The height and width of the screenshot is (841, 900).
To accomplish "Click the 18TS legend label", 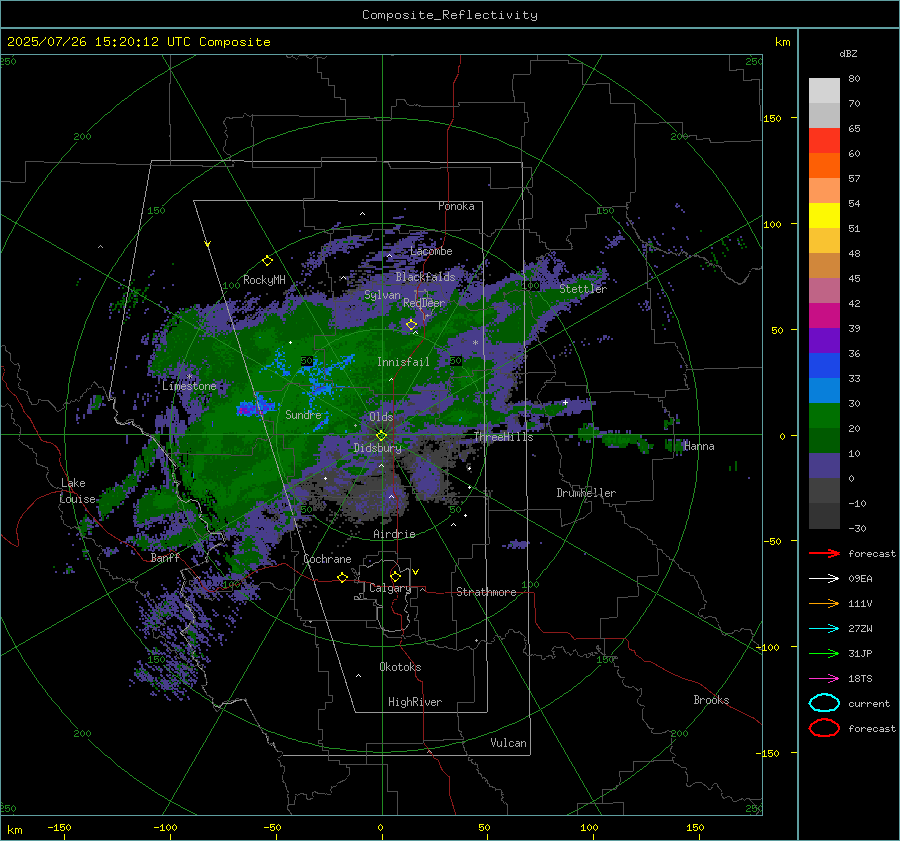I will point(860,679).
